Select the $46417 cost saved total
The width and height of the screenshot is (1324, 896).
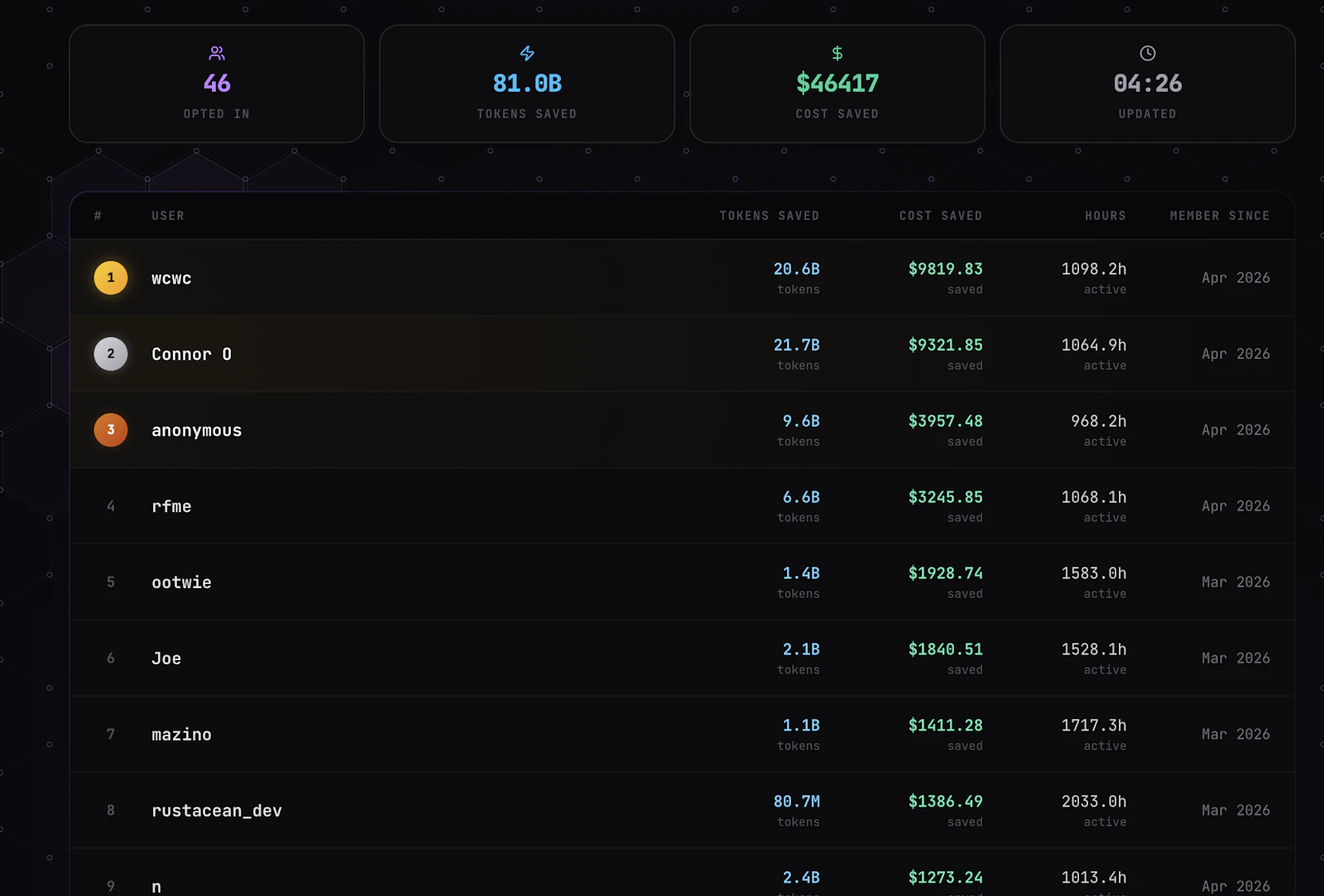837,84
